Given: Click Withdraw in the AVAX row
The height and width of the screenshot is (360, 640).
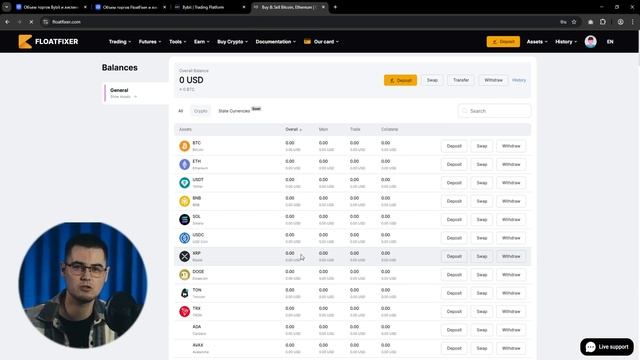Looking at the screenshot, I should (511, 348).
